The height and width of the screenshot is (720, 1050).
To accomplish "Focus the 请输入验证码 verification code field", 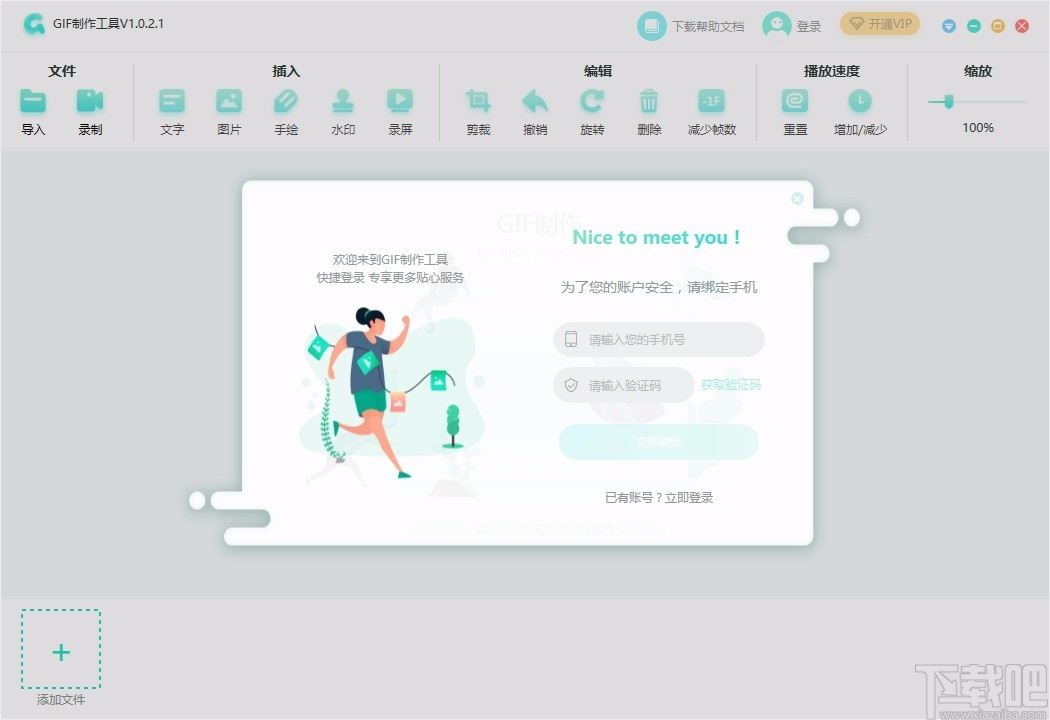I will pos(623,385).
